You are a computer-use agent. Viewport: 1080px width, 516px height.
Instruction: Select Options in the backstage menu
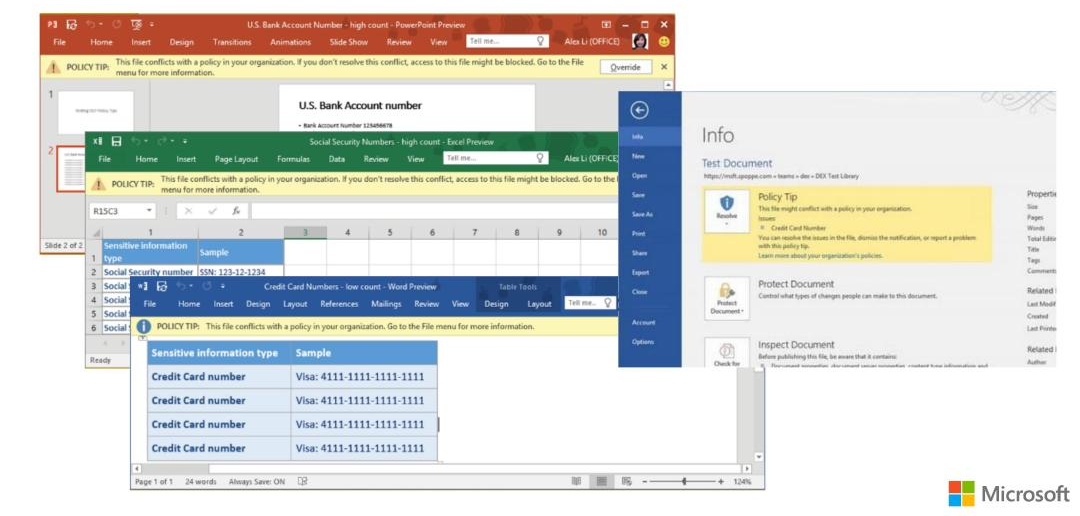coord(643,342)
